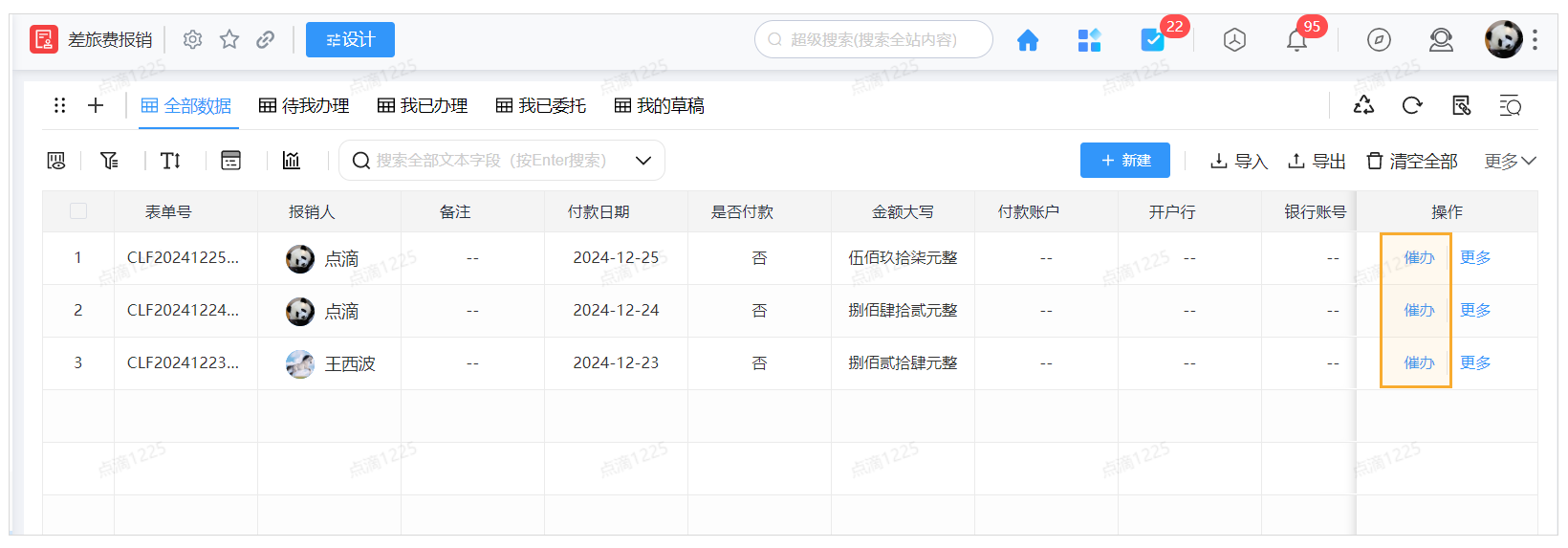The width and height of the screenshot is (1568, 548).
Task: Tick the select-all checkbox in table header
Action: click(x=78, y=211)
